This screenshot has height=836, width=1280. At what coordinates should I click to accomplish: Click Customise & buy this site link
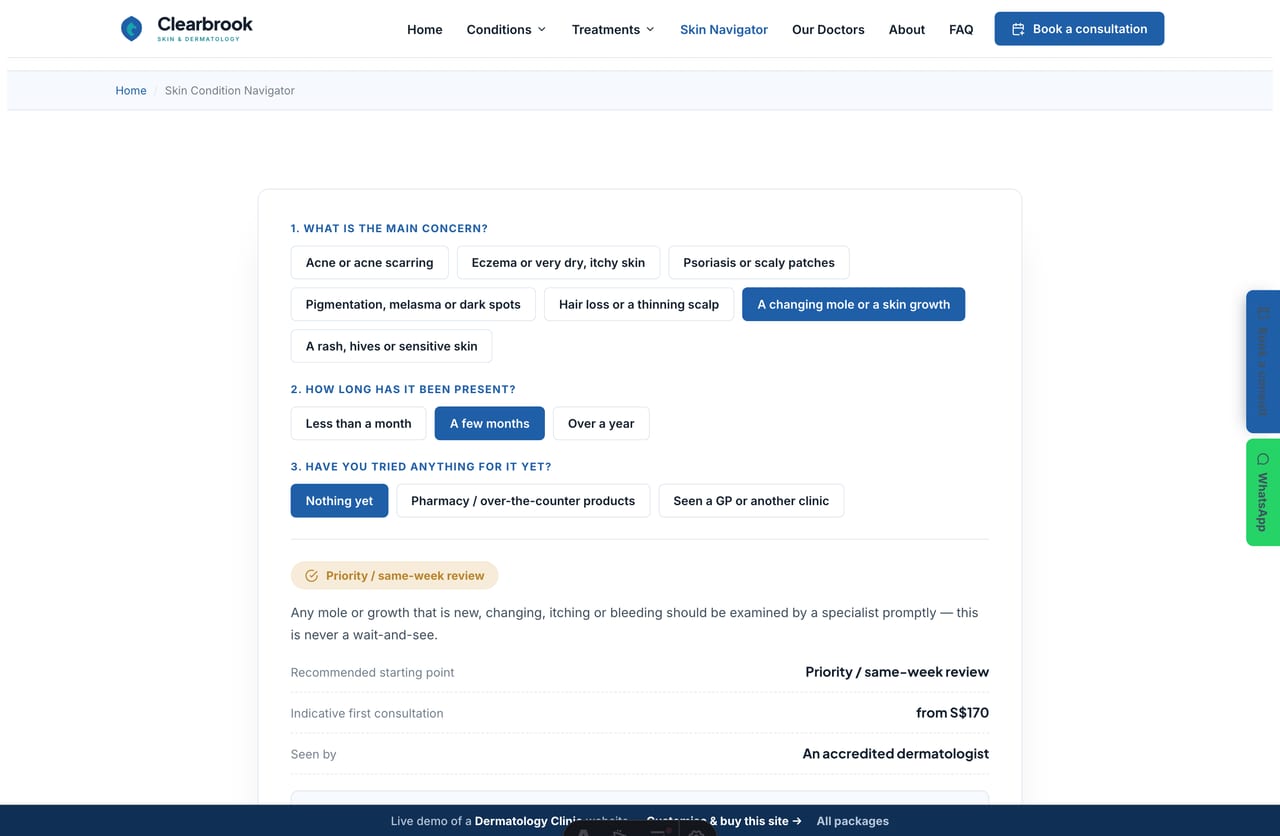point(724,821)
